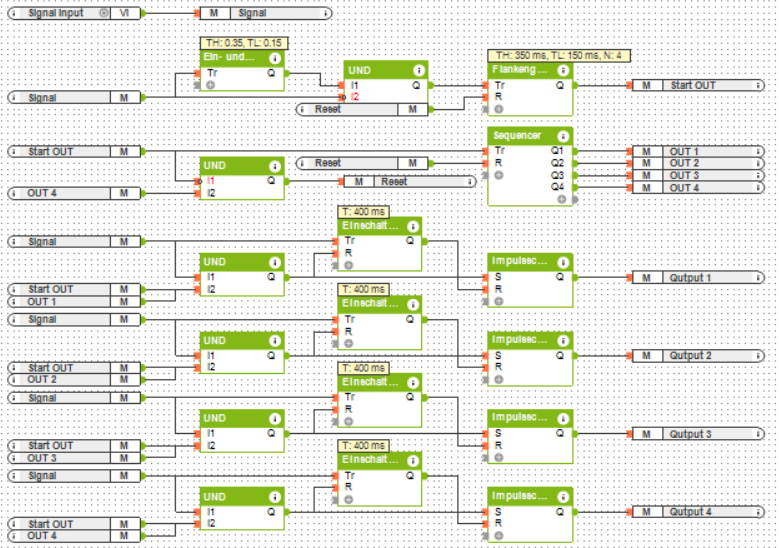The width and height of the screenshot is (779, 548).
Task: Select the Signal Input virtual input block
Action: point(75,13)
